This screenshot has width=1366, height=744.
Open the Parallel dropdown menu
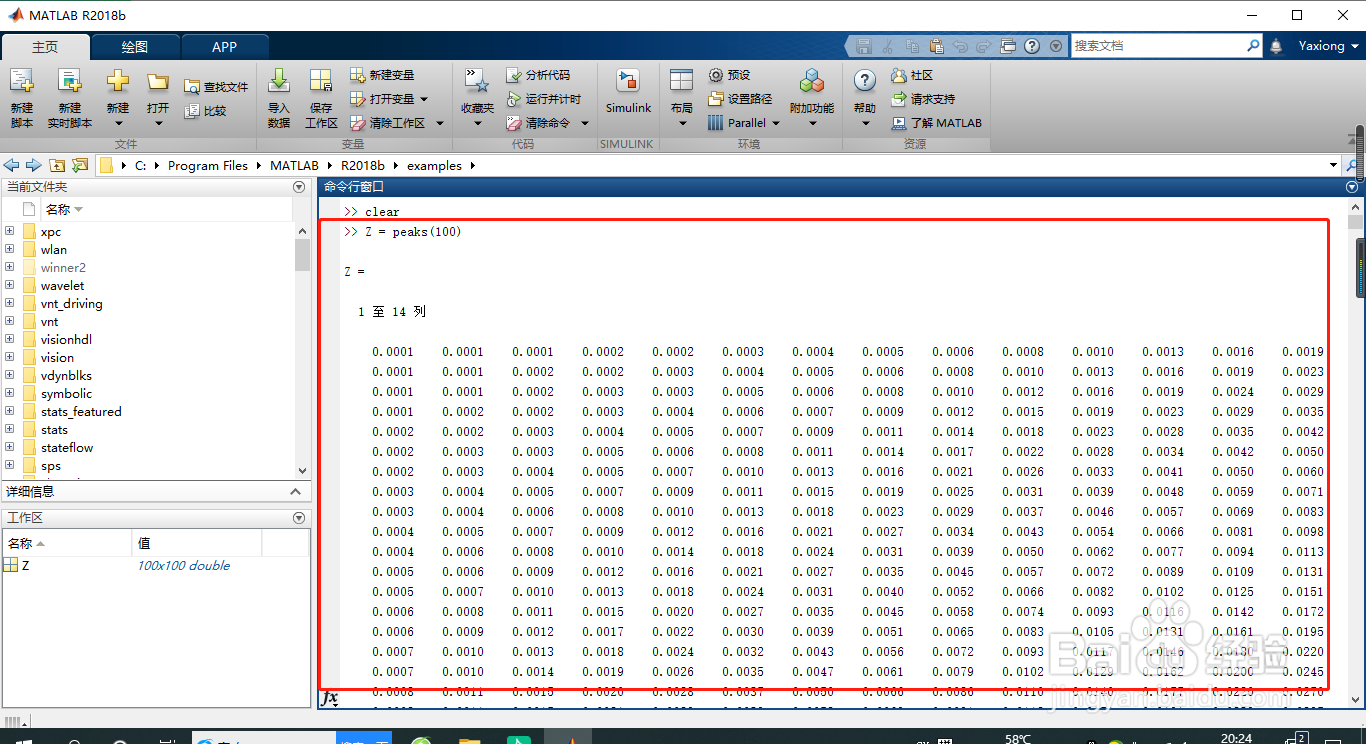point(743,123)
